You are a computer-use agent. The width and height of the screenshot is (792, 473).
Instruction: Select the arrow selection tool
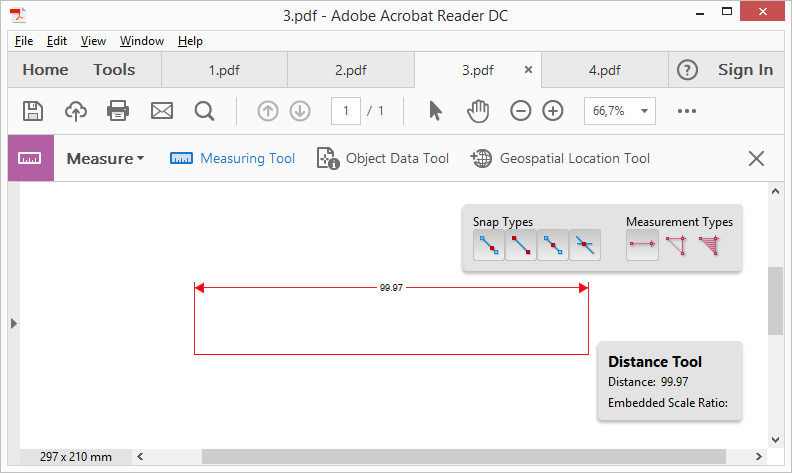[435, 111]
